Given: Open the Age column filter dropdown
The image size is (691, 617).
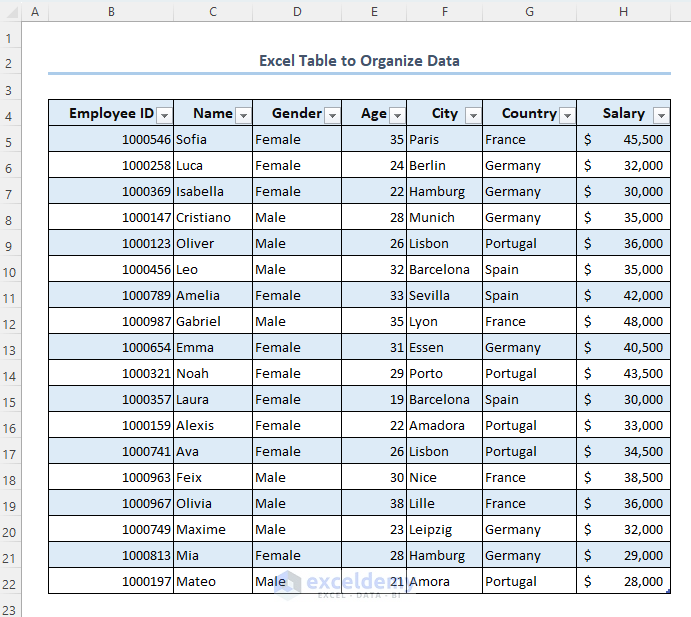Looking at the screenshot, I should pyautogui.click(x=398, y=115).
